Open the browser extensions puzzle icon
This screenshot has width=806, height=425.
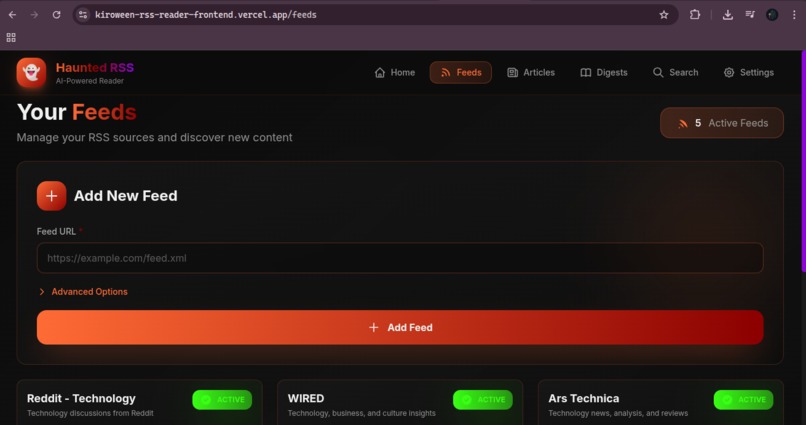tap(695, 15)
